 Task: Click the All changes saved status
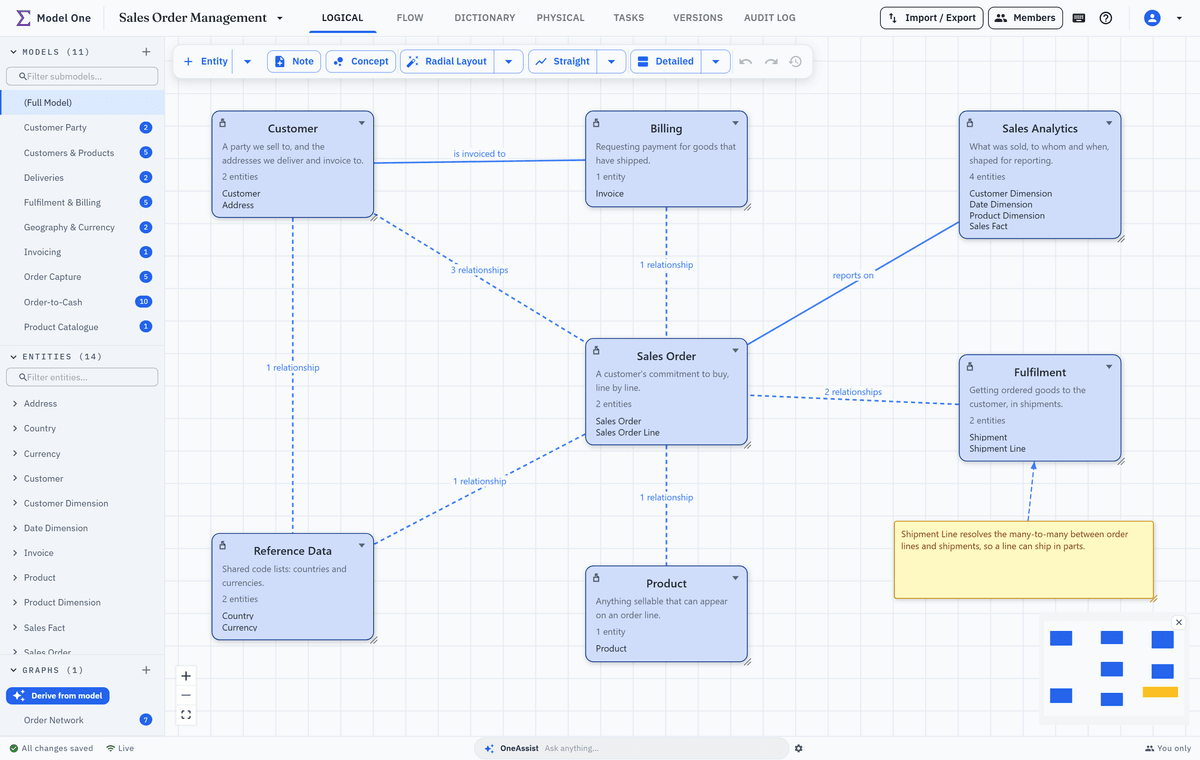[51, 748]
